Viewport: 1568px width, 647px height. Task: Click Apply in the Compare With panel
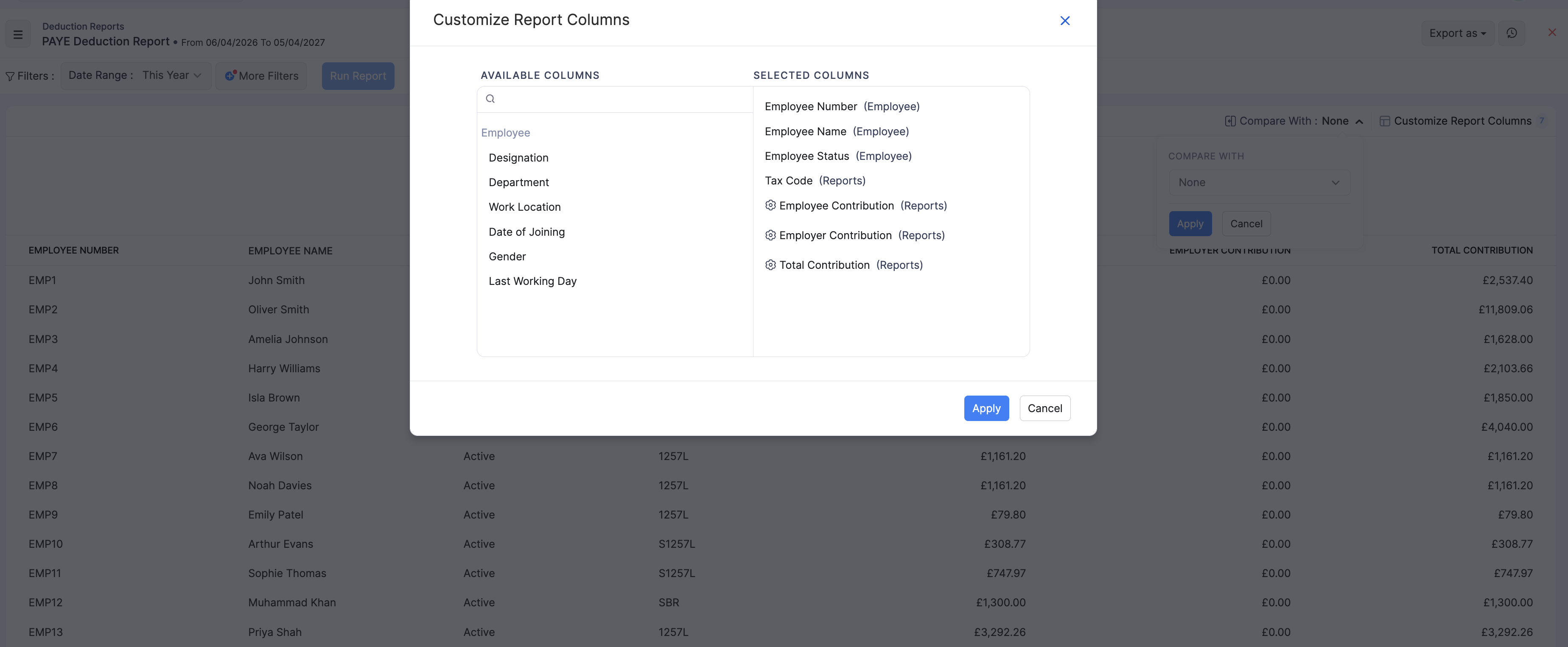coord(1190,224)
